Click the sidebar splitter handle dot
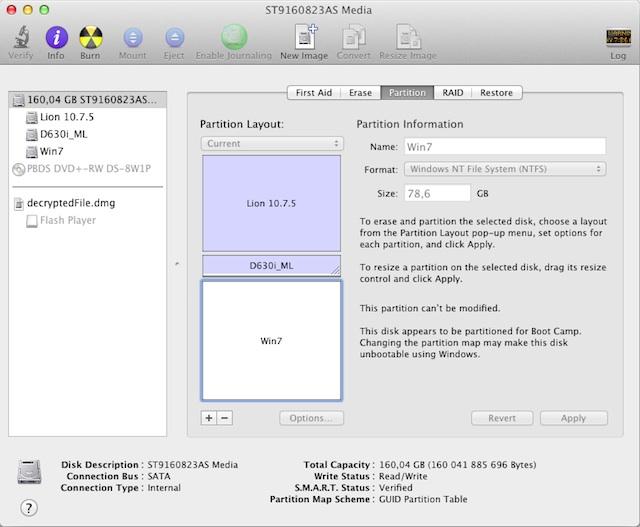Image resolution: width=640 pixels, height=527 pixels. point(177,264)
